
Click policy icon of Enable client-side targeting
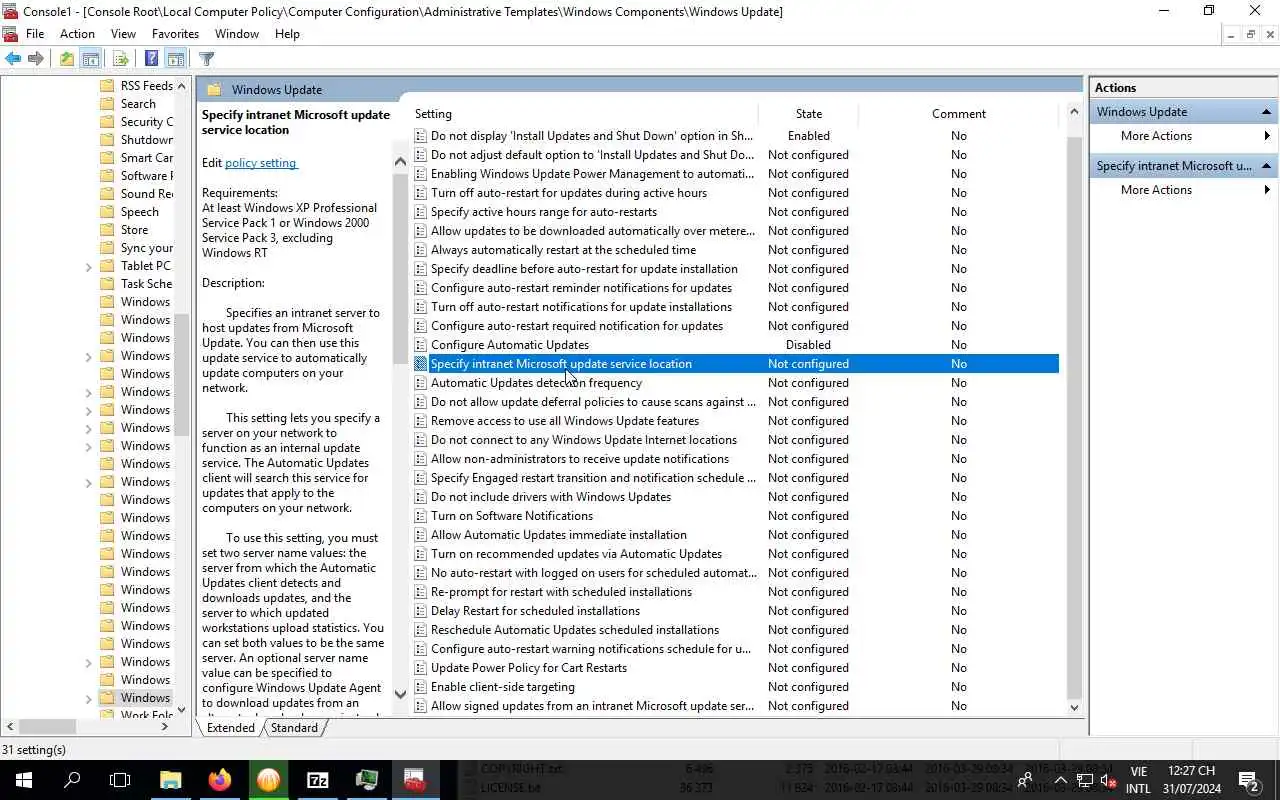pyautogui.click(x=421, y=687)
